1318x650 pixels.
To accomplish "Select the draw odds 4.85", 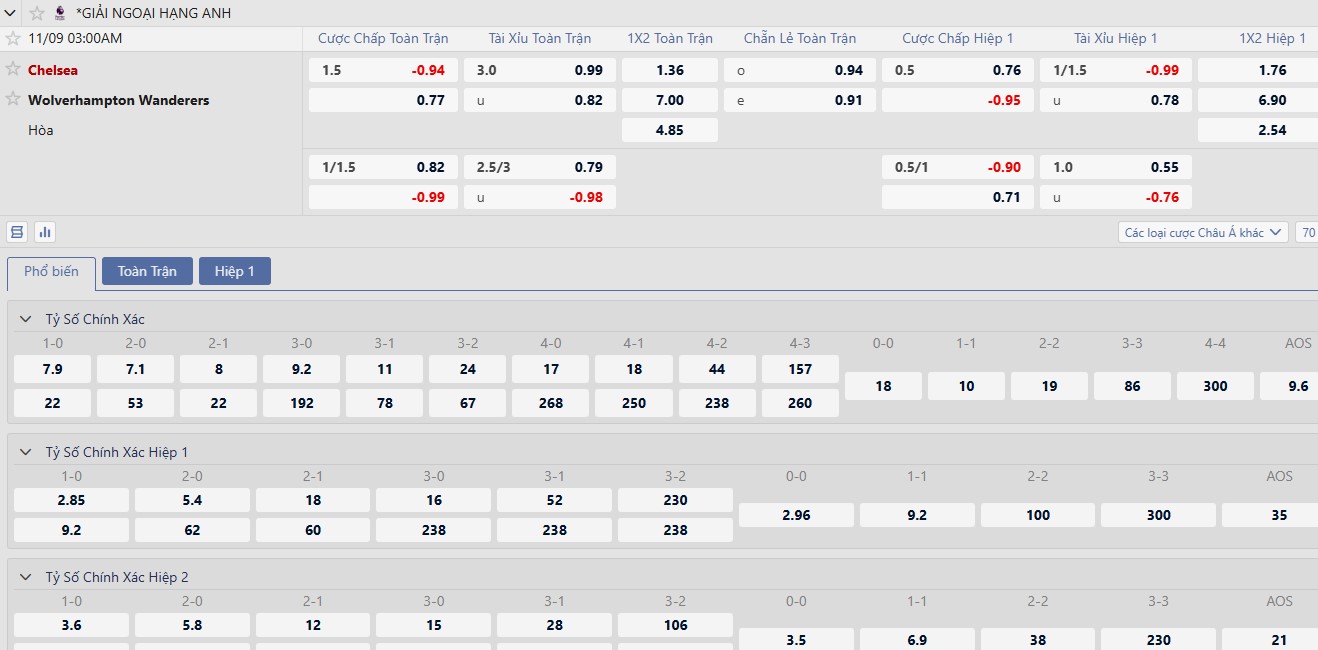I will point(669,130).
